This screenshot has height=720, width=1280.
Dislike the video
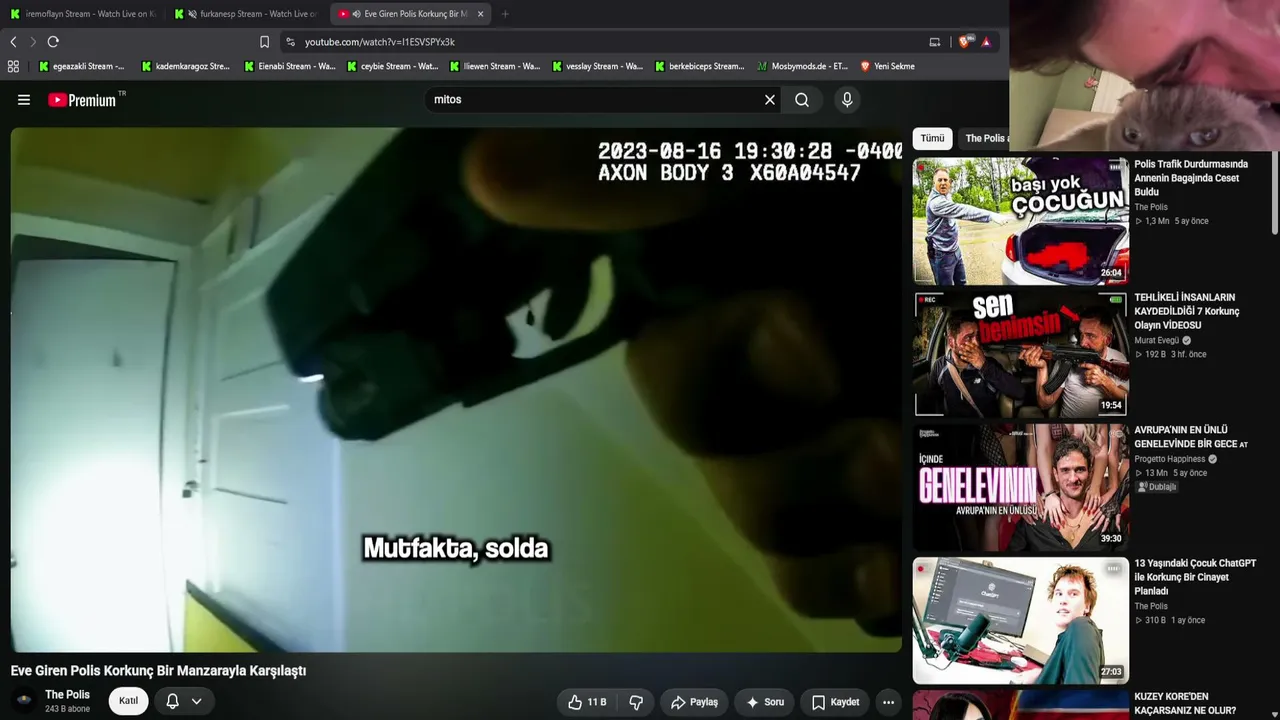pyautogui.click(x=636, y=702)
